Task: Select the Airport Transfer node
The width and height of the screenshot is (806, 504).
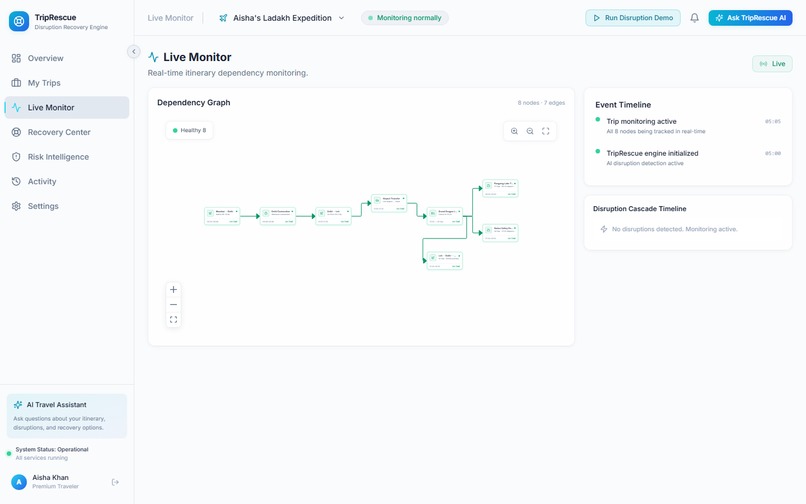Action: click(389, 203)
